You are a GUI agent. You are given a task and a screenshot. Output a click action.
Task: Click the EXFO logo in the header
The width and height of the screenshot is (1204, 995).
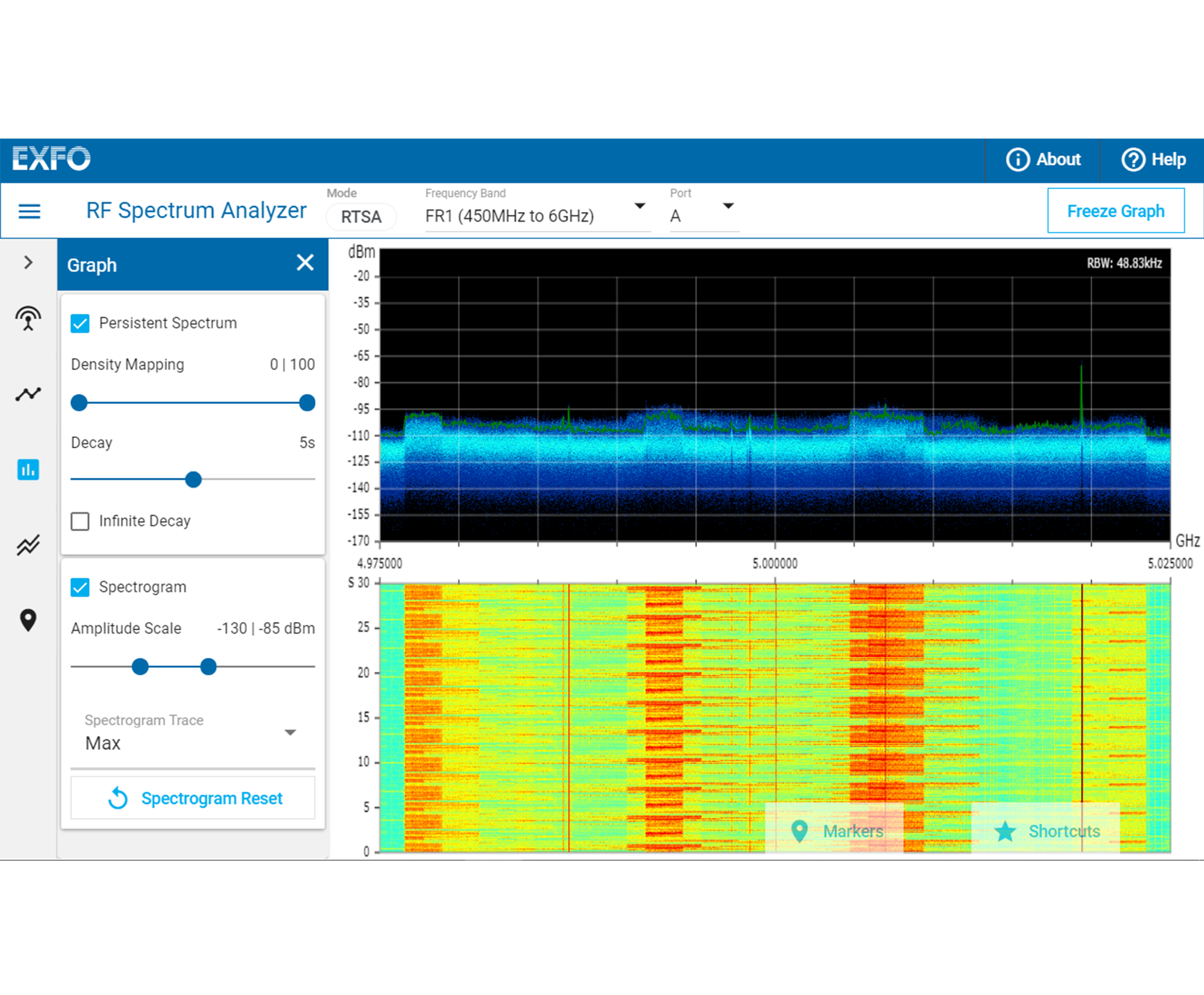tap(52, 159)
